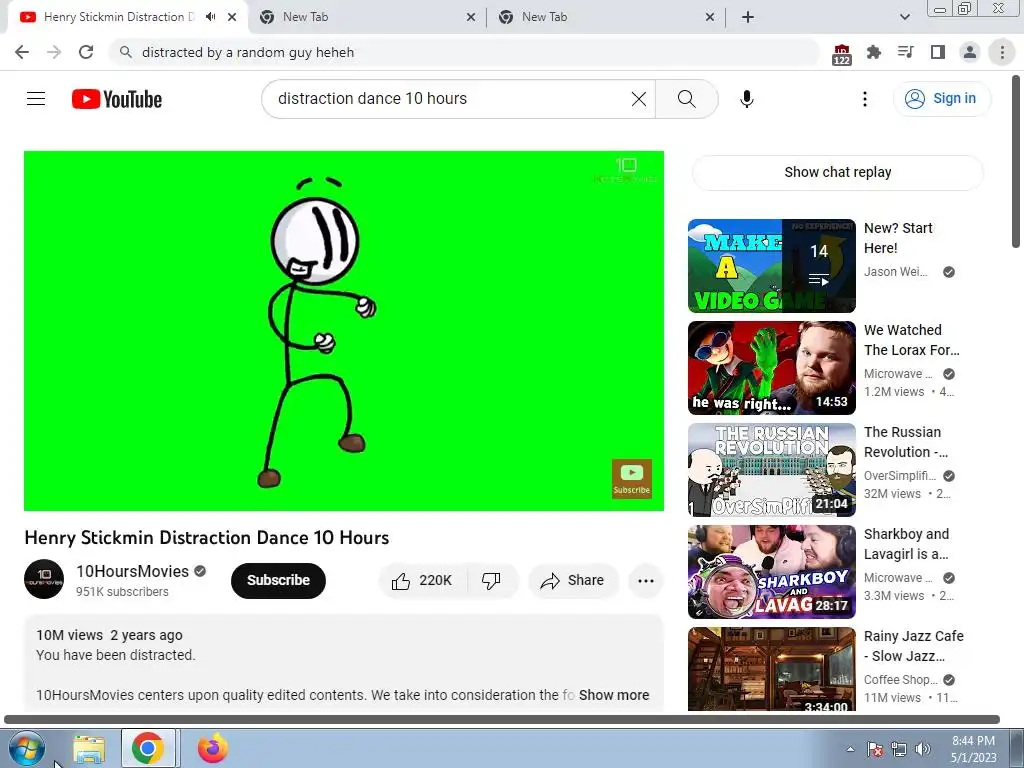Open Sharkboy and Lavagirl video title
Viewport: 1024px width, 768px height.
(906, 543)
